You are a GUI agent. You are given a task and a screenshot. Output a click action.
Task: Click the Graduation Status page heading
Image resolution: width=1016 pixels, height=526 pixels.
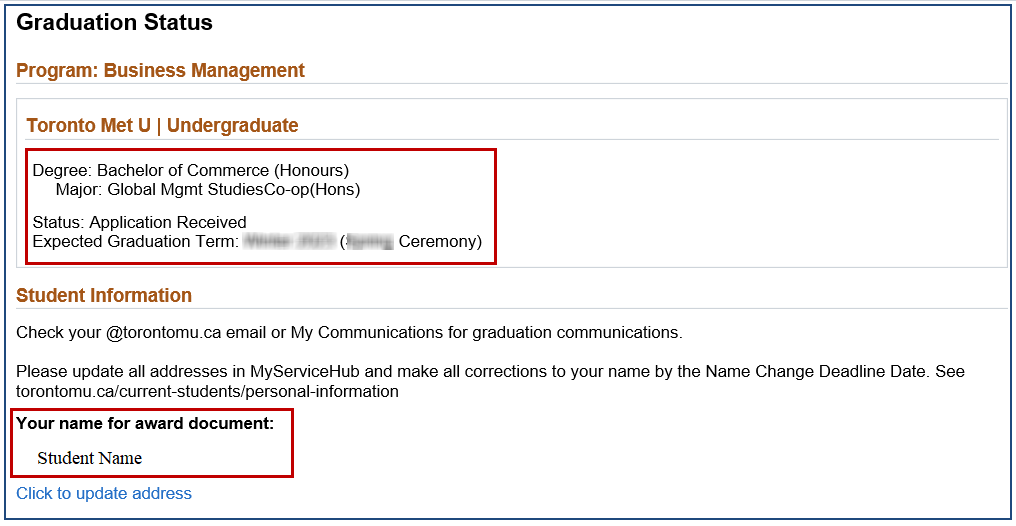click(x=114, y=22)
